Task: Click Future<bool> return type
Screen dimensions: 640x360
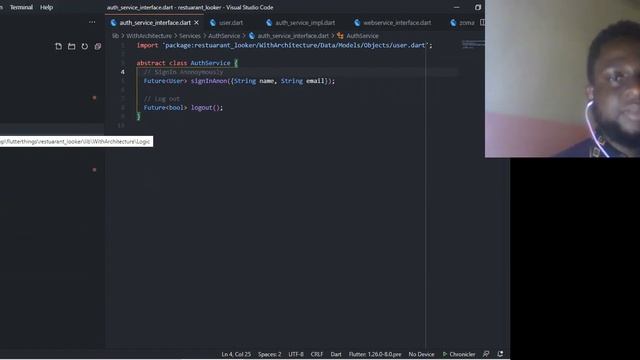Action: [165, 108]
